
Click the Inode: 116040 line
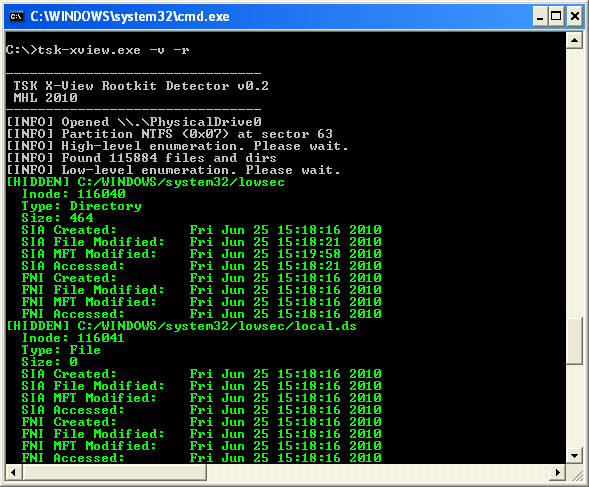74,194
